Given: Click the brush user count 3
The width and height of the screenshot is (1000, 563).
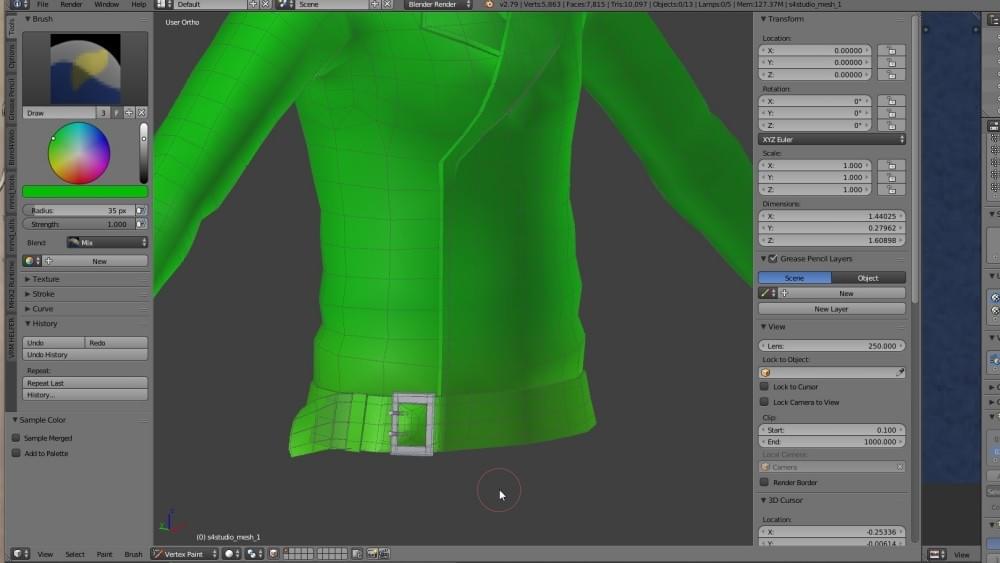Looking at the screenshot, I should [x=103, y=113].
